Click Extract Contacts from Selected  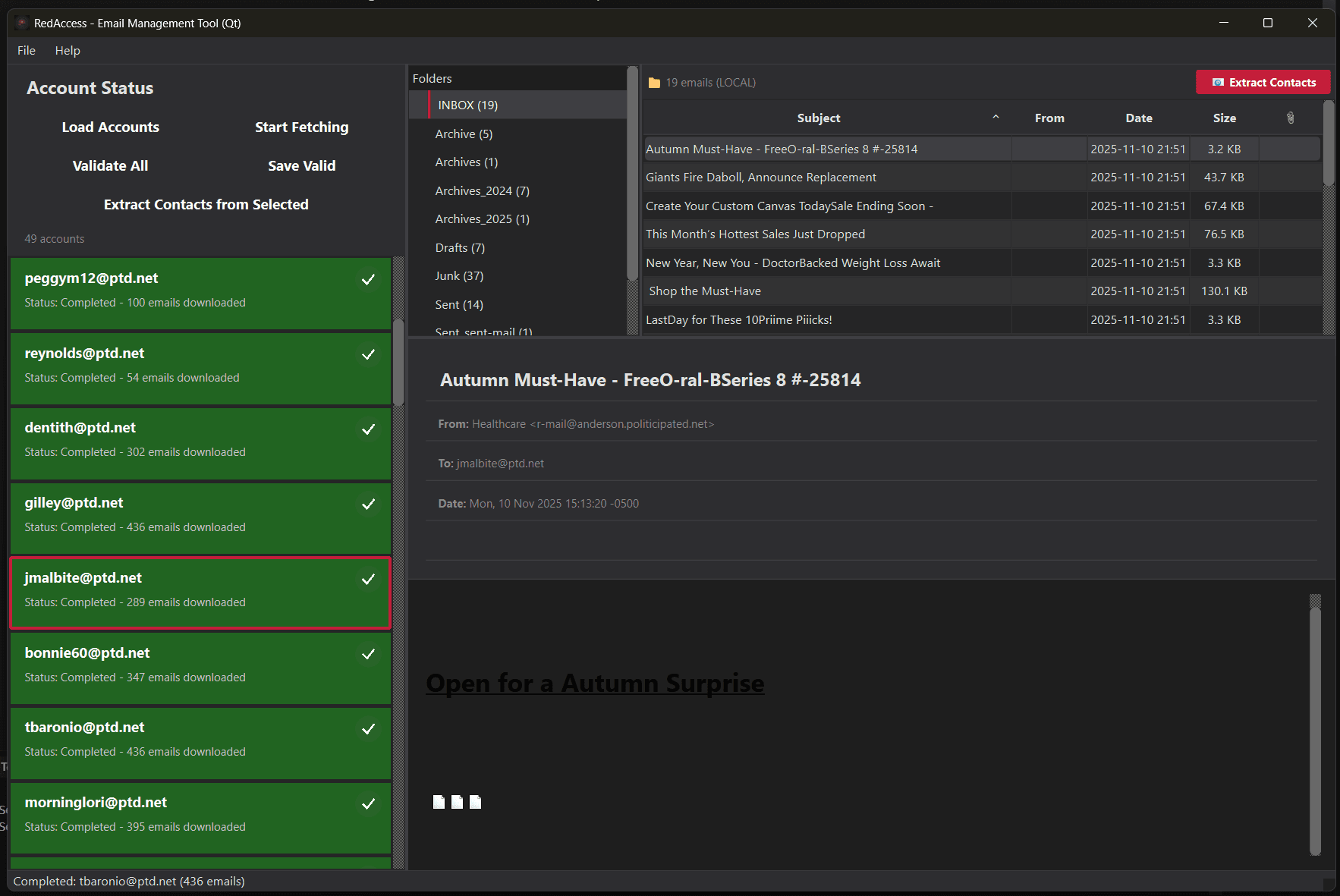[206, 204]
